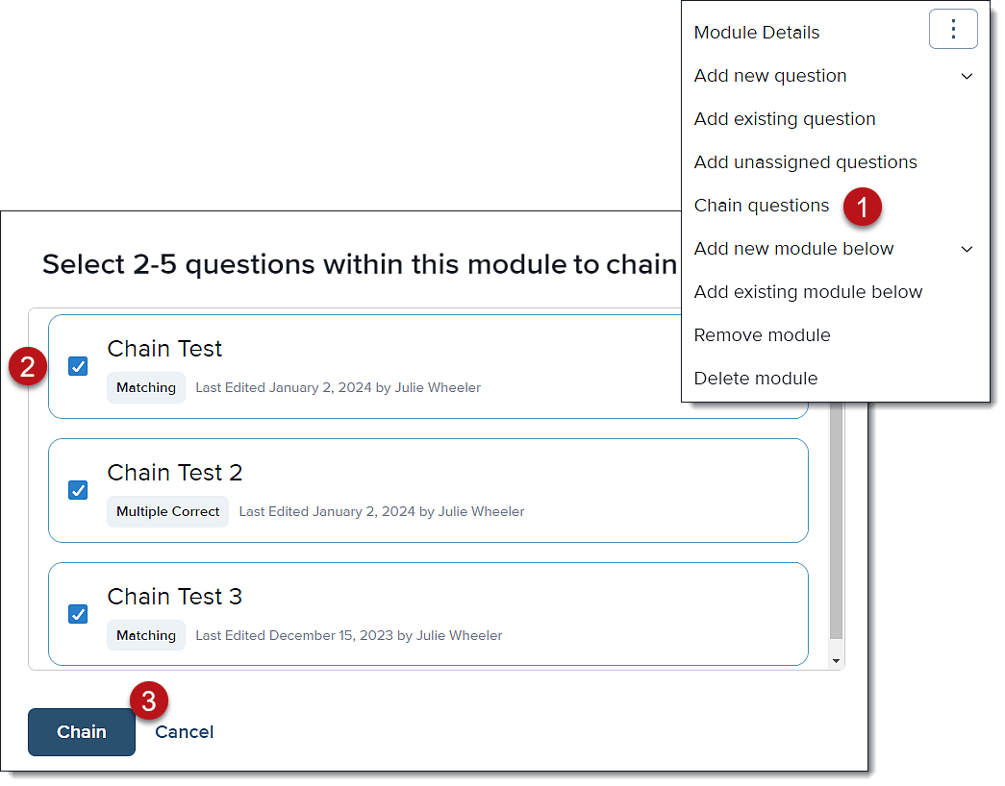Open Module Details

click(757, 32)
